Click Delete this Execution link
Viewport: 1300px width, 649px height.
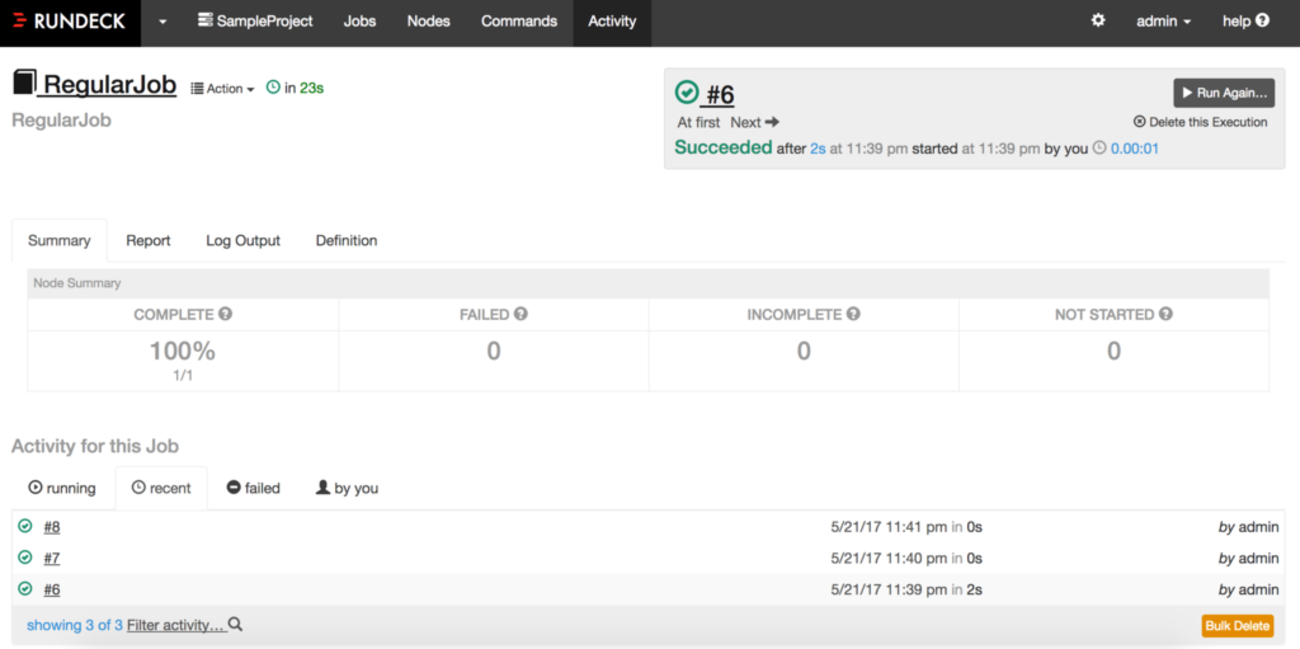1200,122
